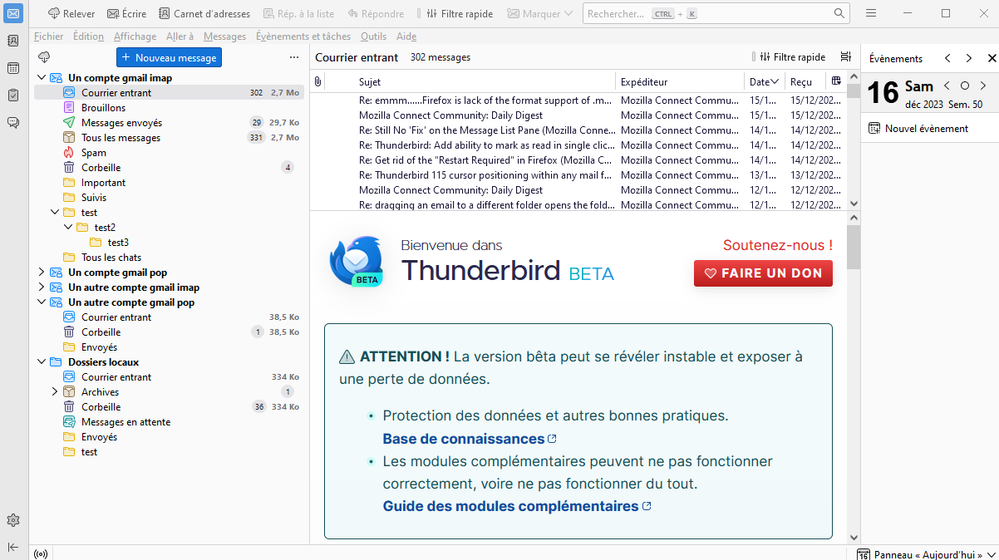
Task: Collapse Dossiers locaux
Action: point(41,362)
